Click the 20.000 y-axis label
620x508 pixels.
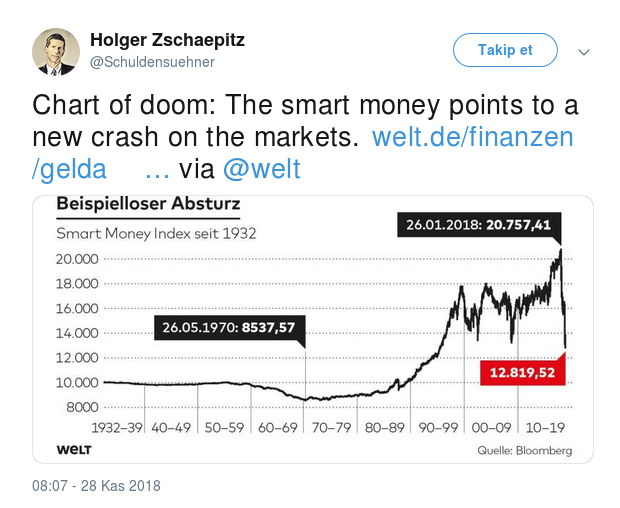[77, 259]
